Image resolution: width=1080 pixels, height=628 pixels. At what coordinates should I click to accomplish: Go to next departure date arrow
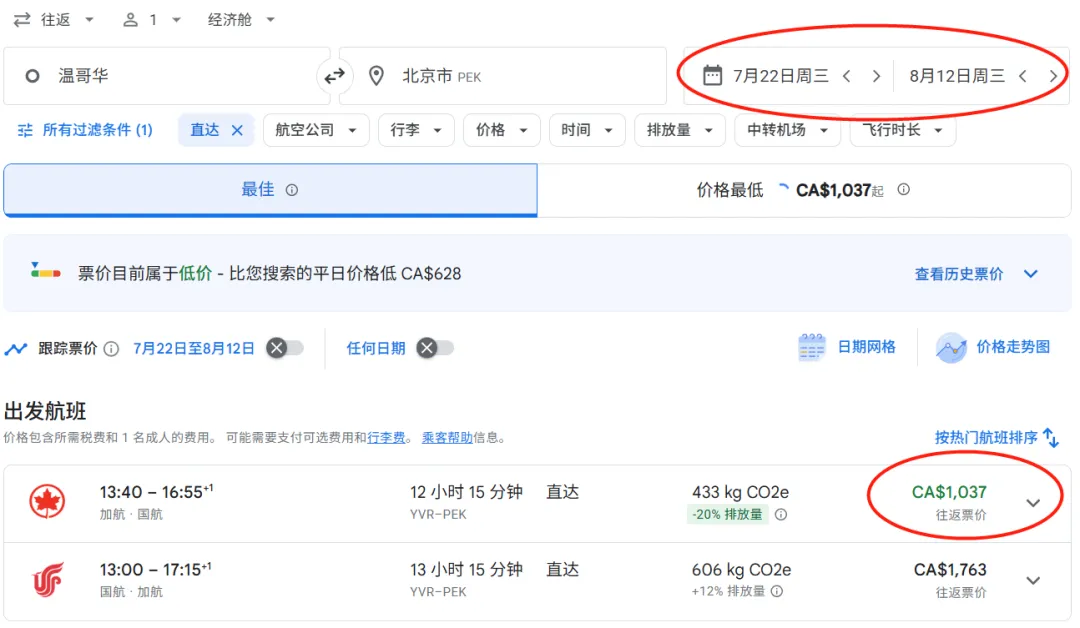tap(876, 76)
